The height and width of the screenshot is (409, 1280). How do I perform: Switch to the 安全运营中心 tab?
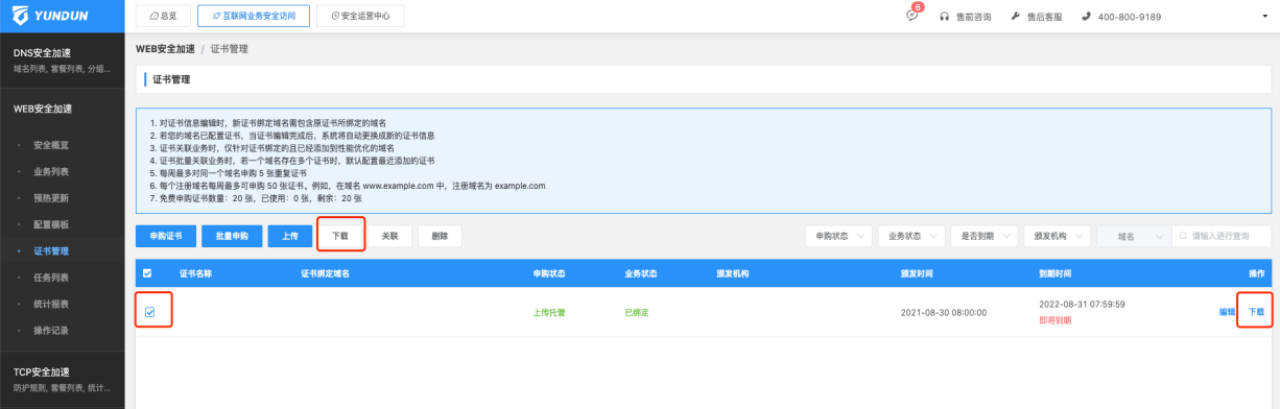point(360,16)
